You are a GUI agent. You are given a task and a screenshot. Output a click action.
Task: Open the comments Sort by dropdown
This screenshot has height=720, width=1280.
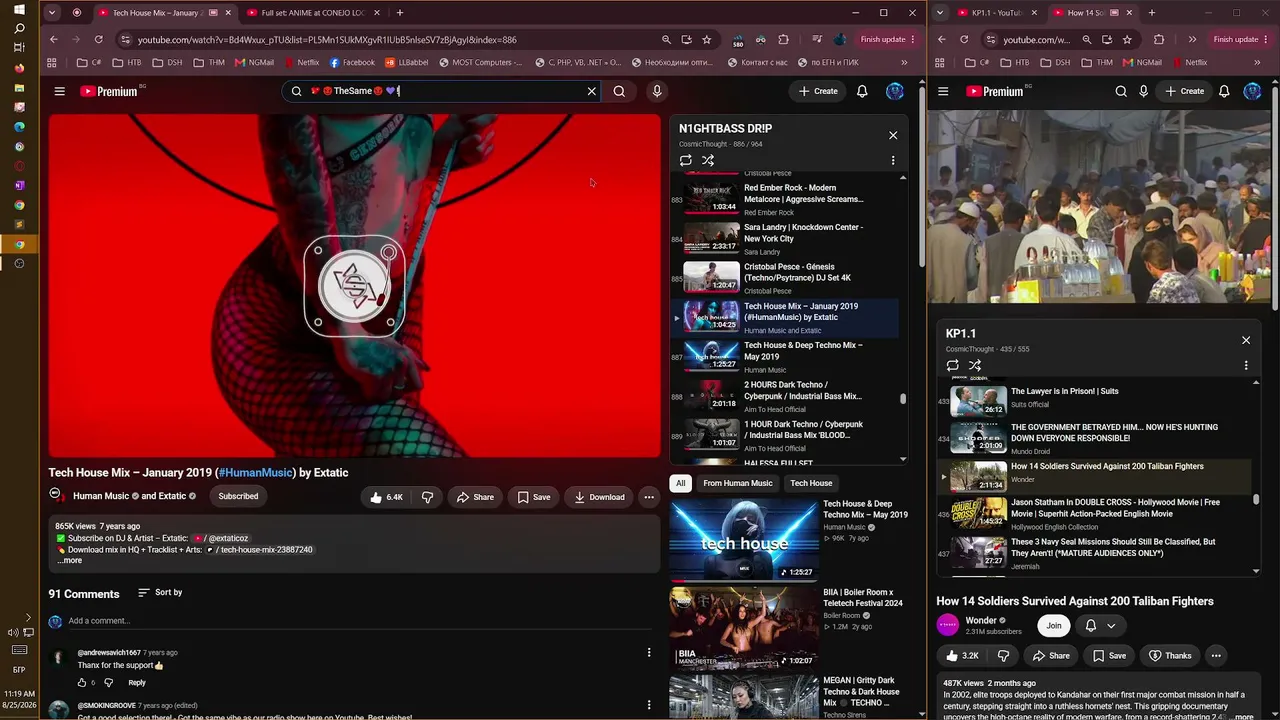point(160,593)
